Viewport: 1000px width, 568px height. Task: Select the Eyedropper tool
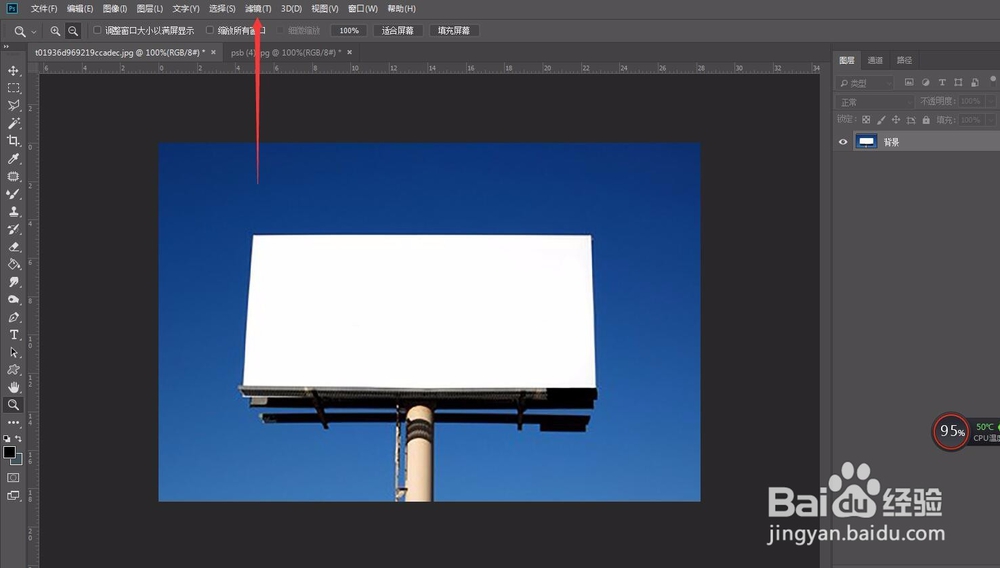click(x=13, y=159)
